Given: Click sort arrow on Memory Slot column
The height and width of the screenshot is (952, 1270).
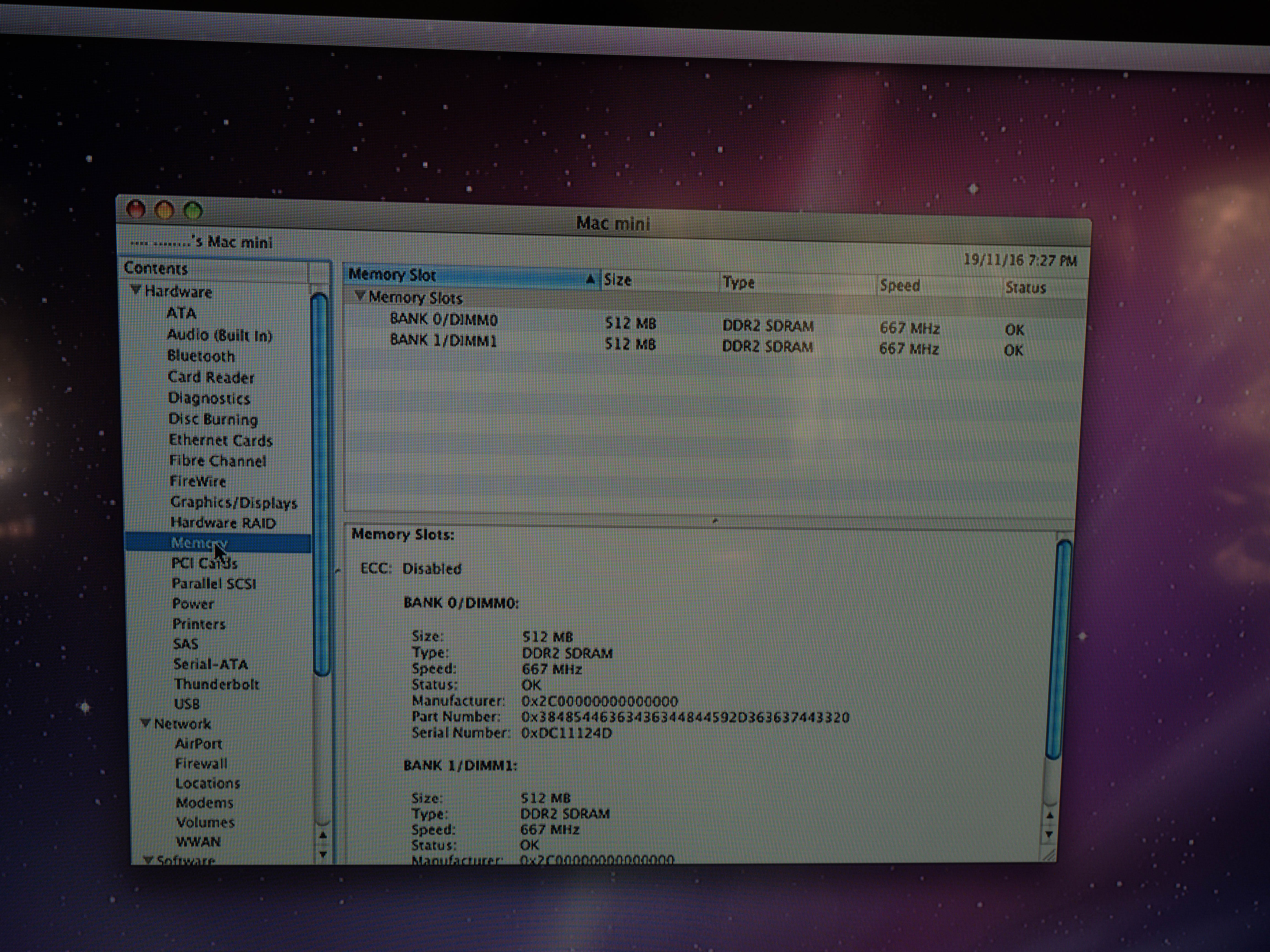Looking at the screenshot, I should tap(590, 280).
